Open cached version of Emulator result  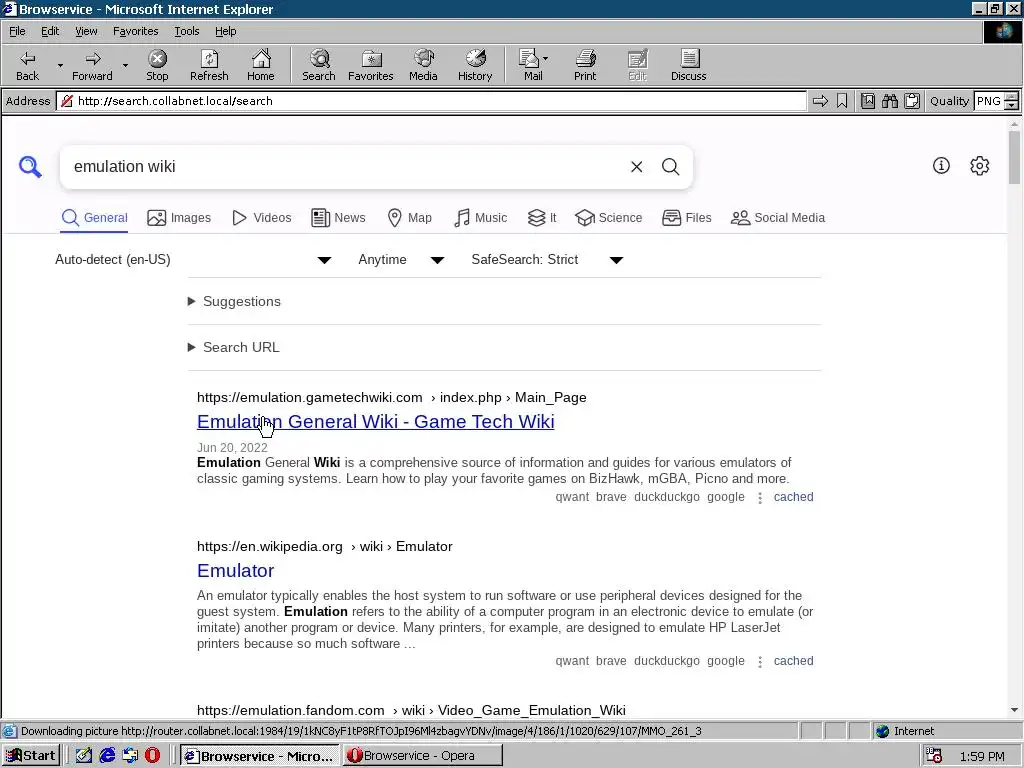click(793, 661)
